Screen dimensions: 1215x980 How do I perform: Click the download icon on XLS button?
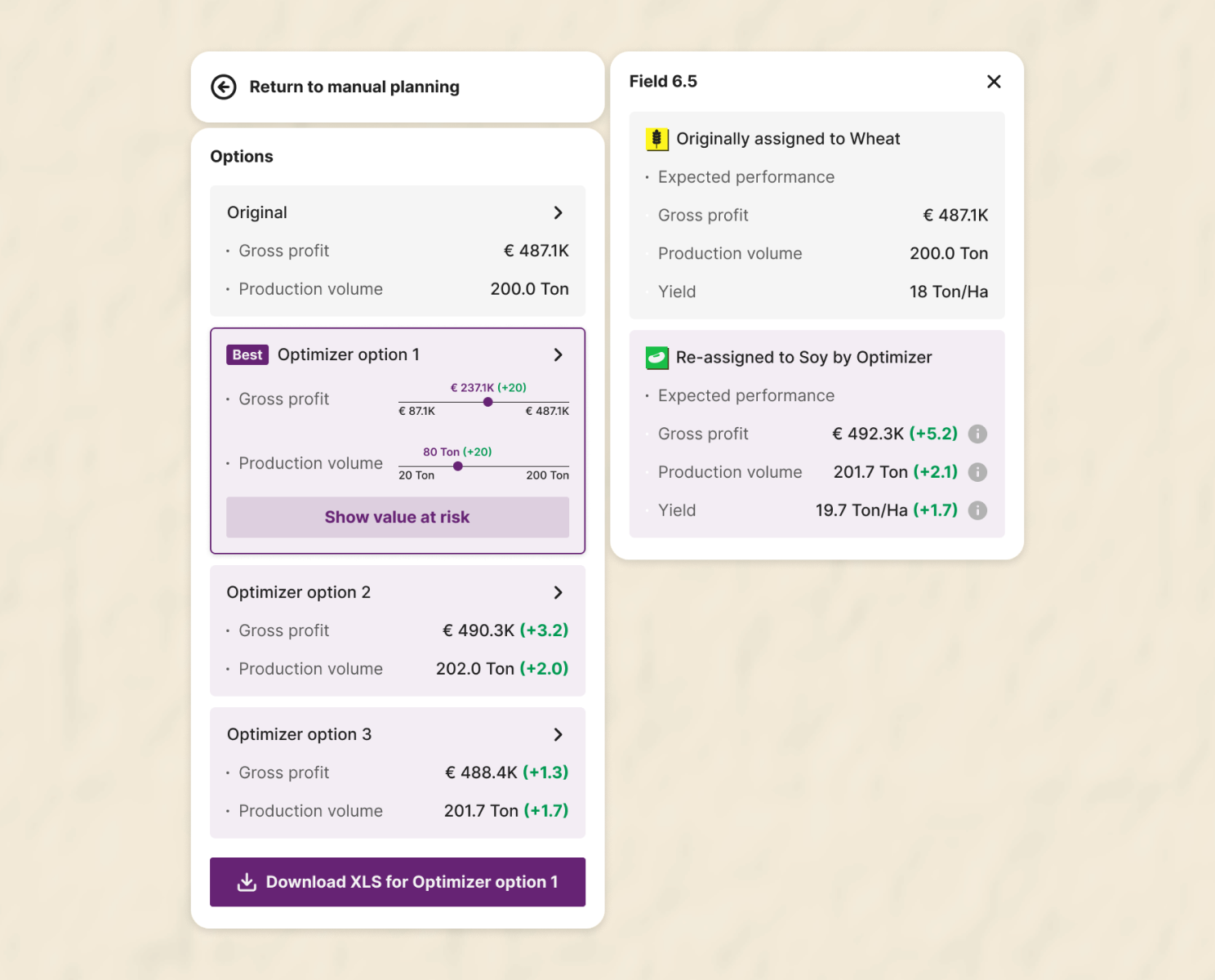click(x=247, y=882)
